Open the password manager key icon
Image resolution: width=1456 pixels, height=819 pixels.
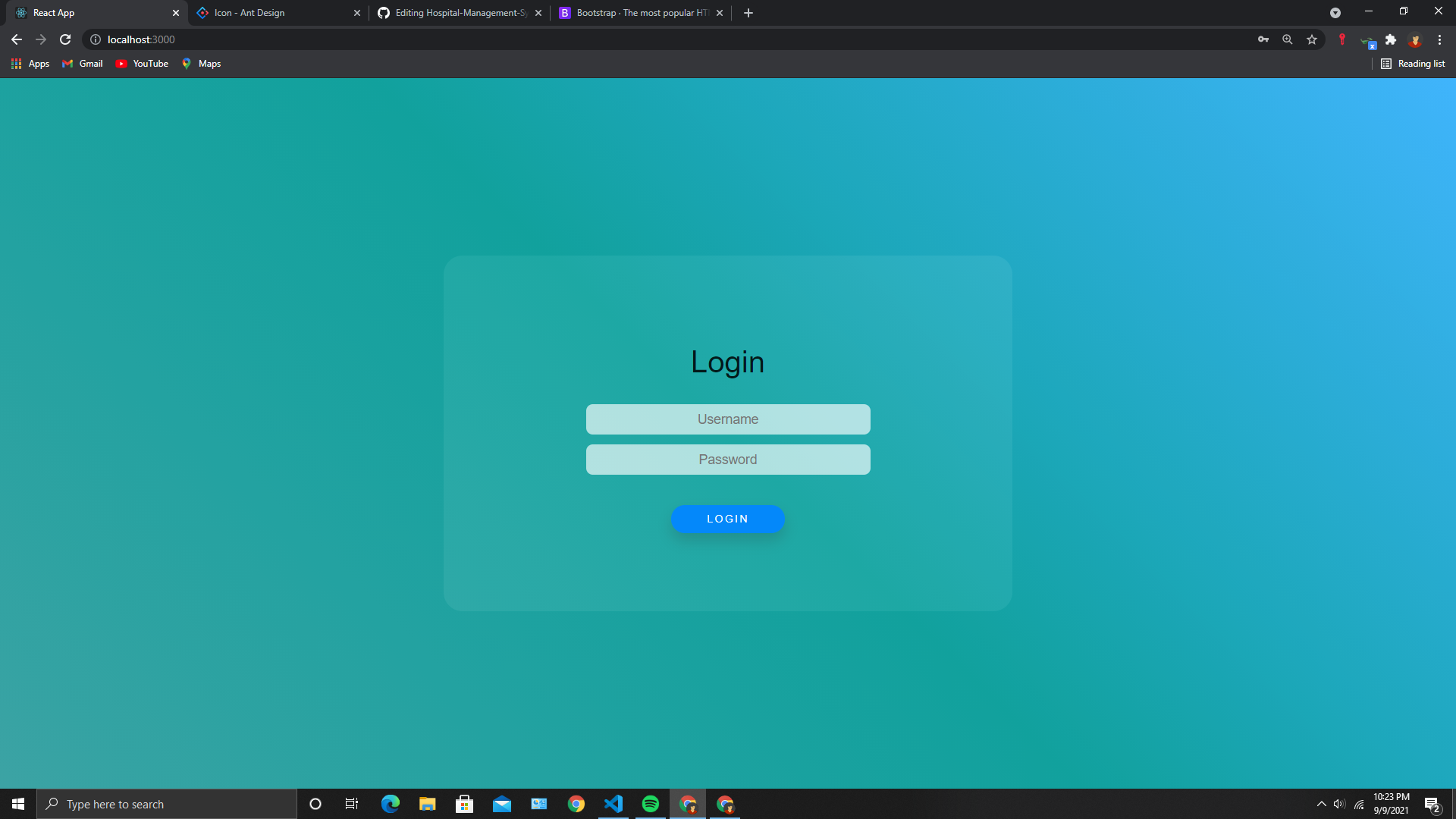(x=1263, y=39)
